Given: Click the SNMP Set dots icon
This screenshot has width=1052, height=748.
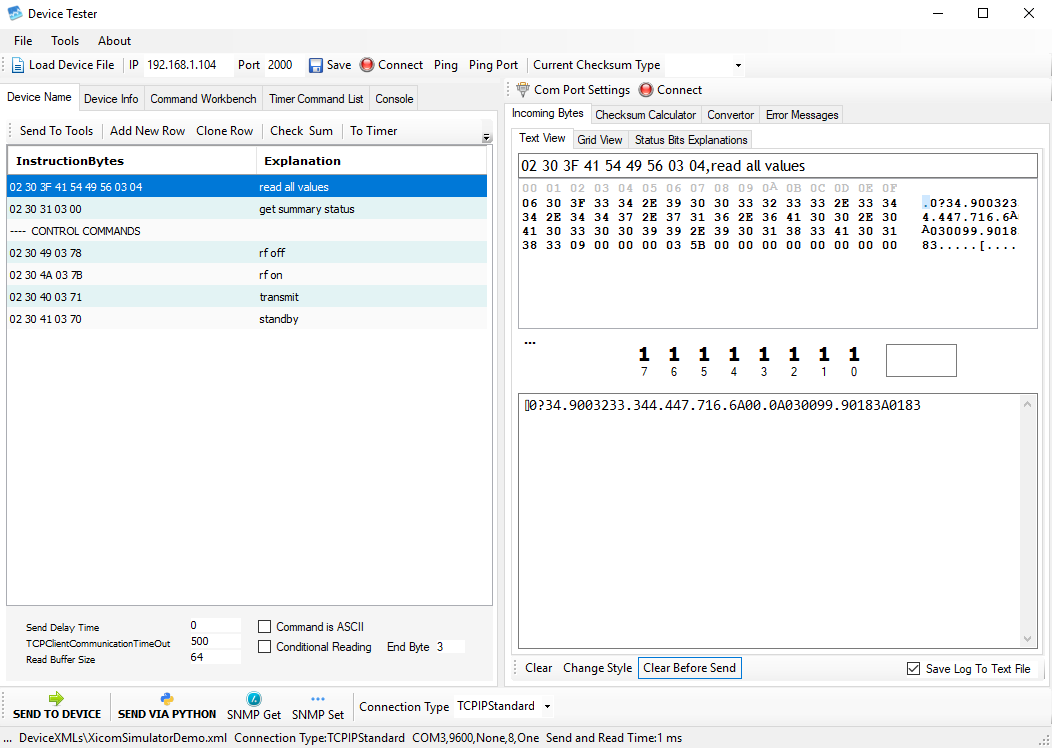Looking at the screenshot, I should click(x=318, y=698).
